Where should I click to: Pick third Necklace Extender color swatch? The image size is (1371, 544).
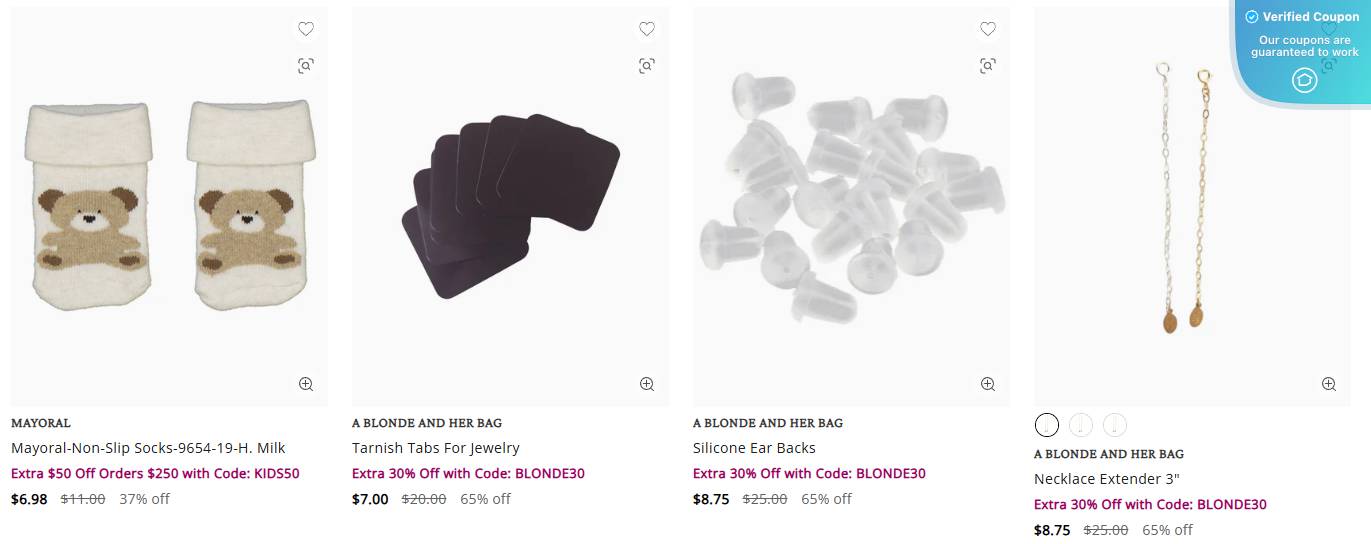pos(1115,425)
